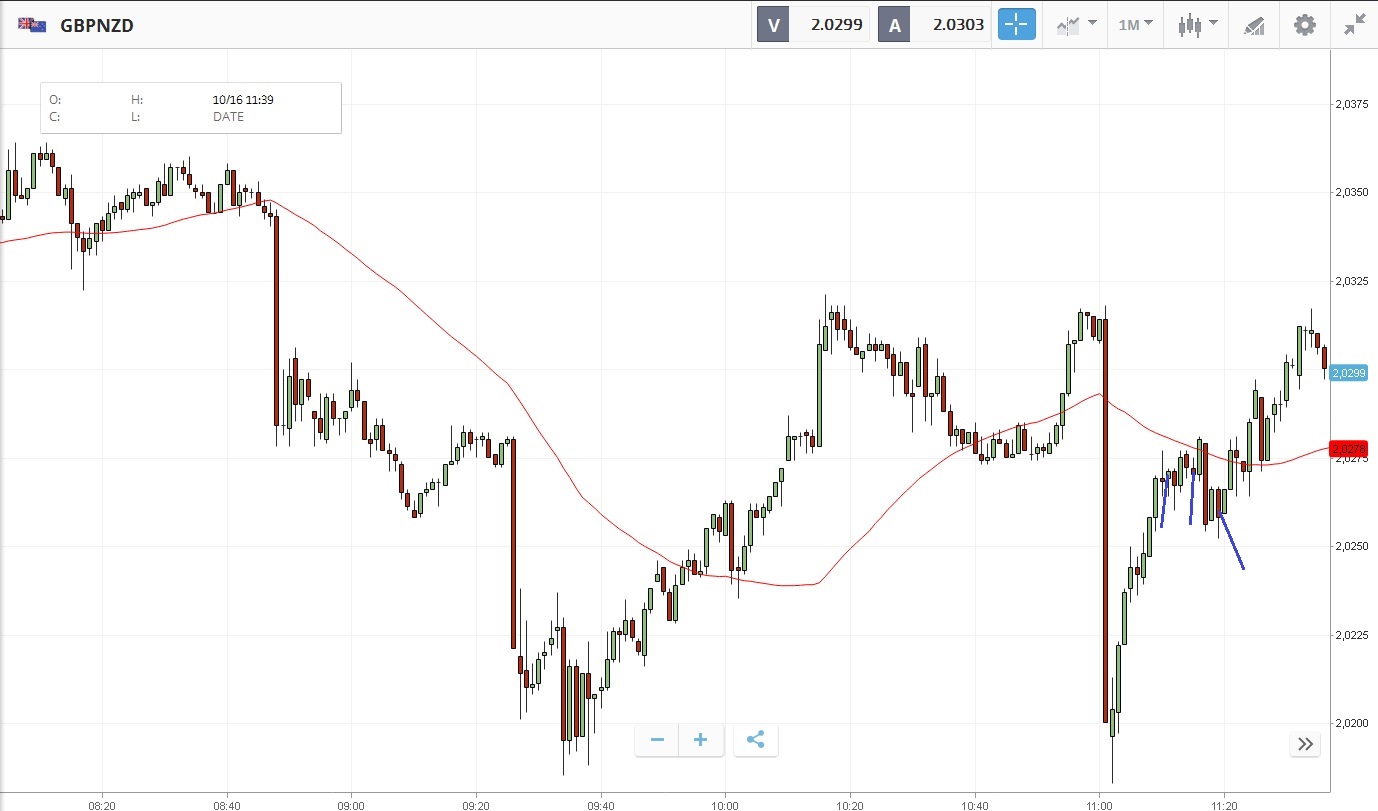Click the V sell price 2.0299 button
1378x811 pixels.
pos(812,25)
